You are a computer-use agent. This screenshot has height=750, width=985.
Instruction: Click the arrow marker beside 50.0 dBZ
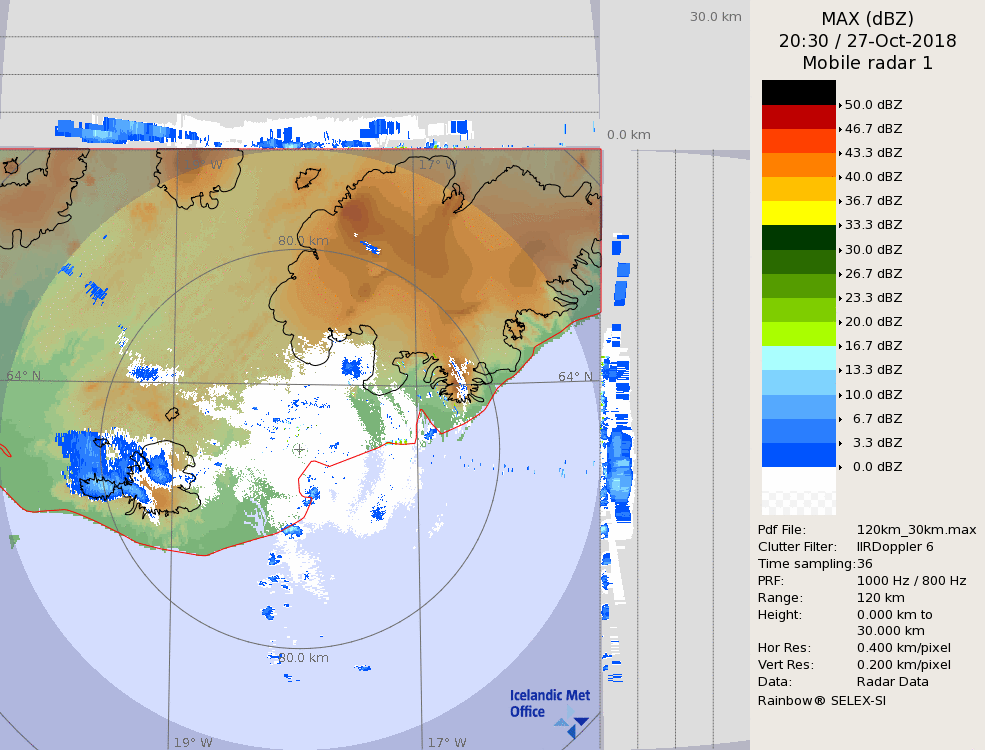(x=840, y=105)
